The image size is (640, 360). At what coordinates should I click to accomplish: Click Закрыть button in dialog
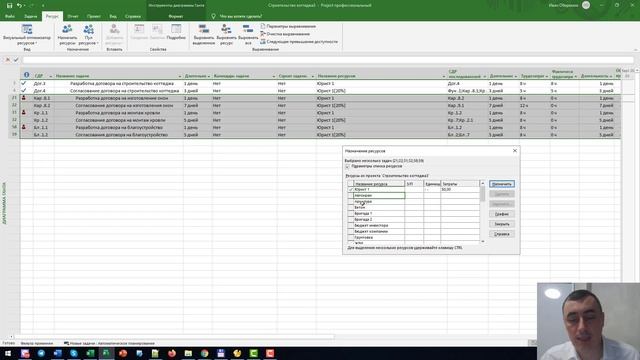tap(502, 224)
